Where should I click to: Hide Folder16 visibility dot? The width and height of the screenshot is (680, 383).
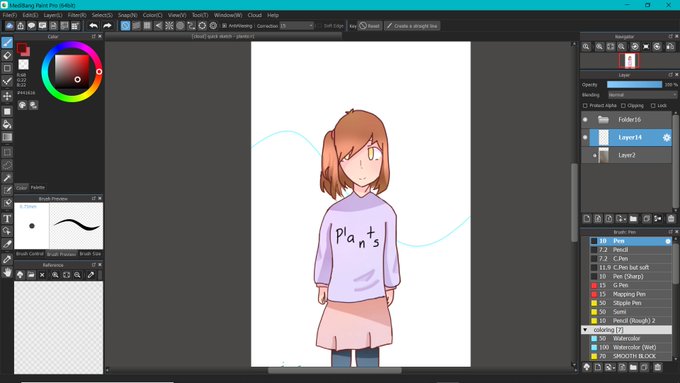pyautogui.click(x=585, y=119)
